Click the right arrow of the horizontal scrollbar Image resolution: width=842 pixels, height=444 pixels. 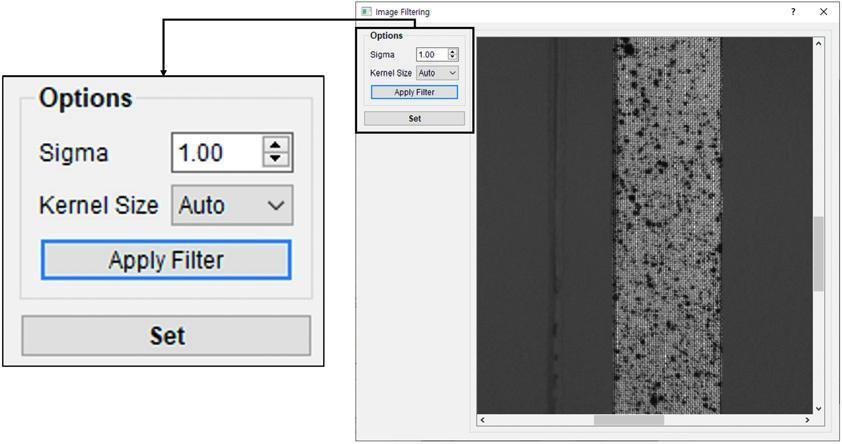808,420
